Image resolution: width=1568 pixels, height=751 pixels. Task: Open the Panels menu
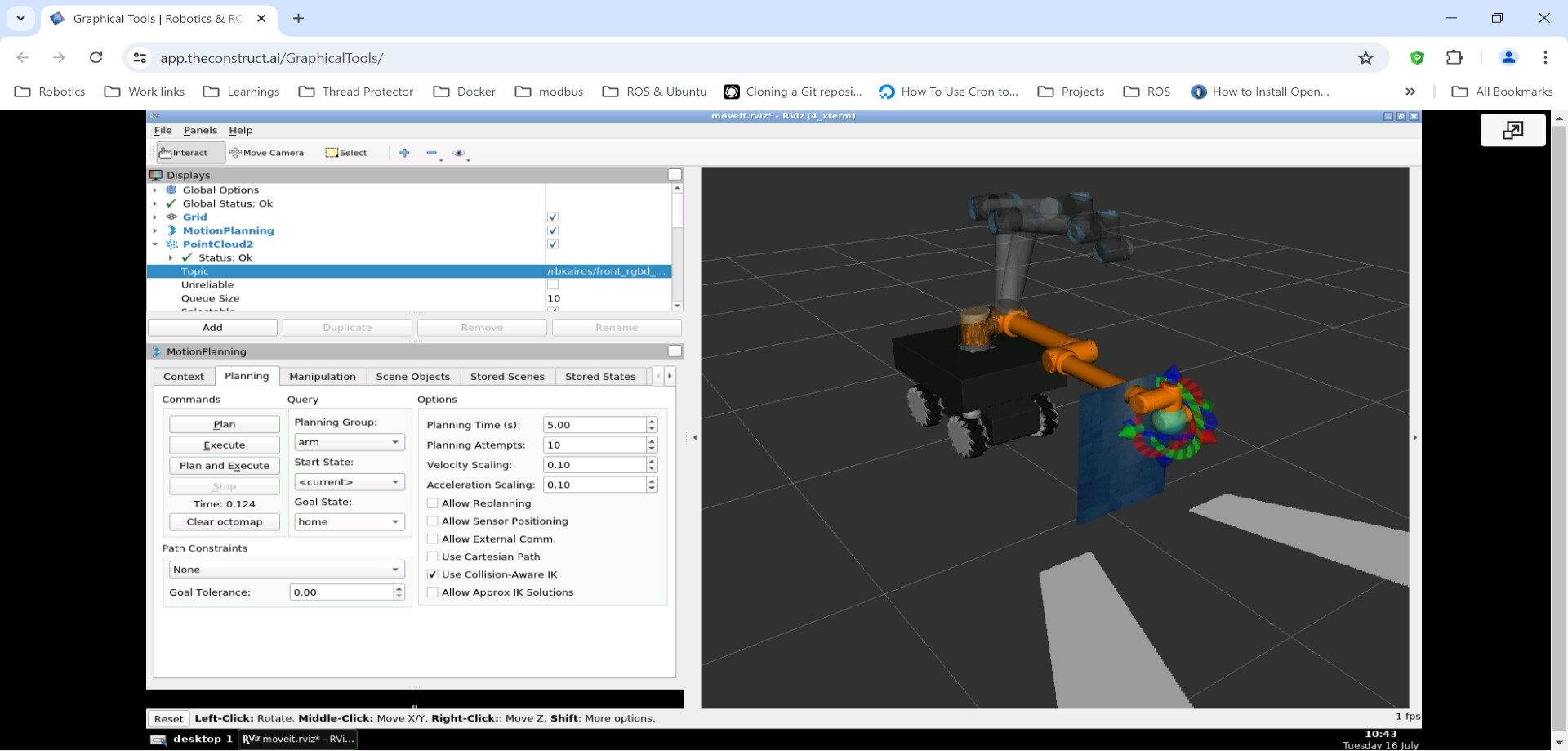point(200,130)
